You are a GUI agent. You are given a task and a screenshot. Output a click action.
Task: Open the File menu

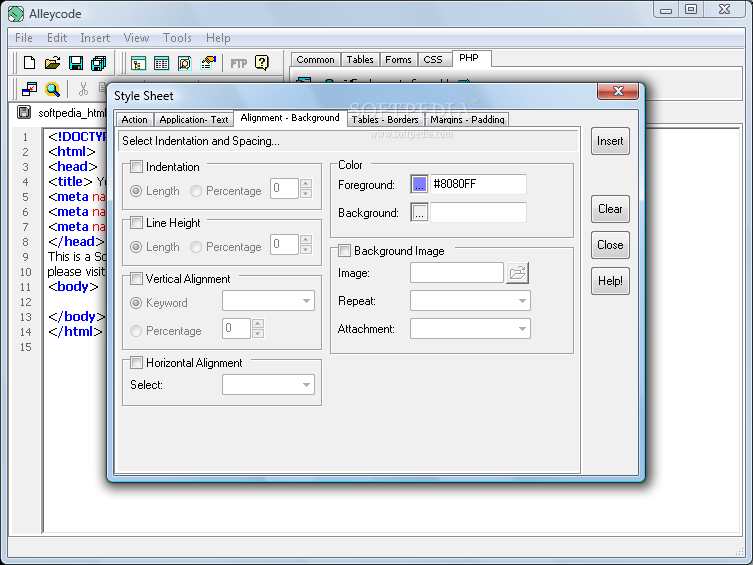click(x=24, y=37)
